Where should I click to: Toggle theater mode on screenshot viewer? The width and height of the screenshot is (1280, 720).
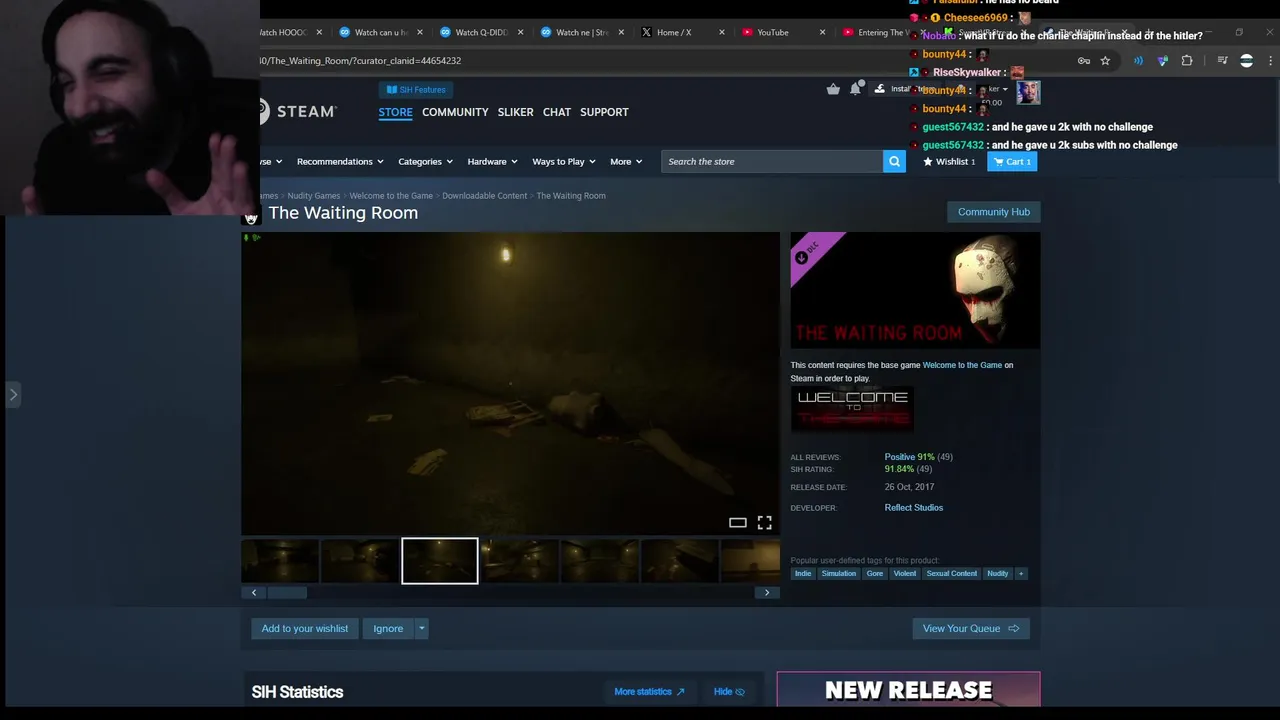(737, 522)
